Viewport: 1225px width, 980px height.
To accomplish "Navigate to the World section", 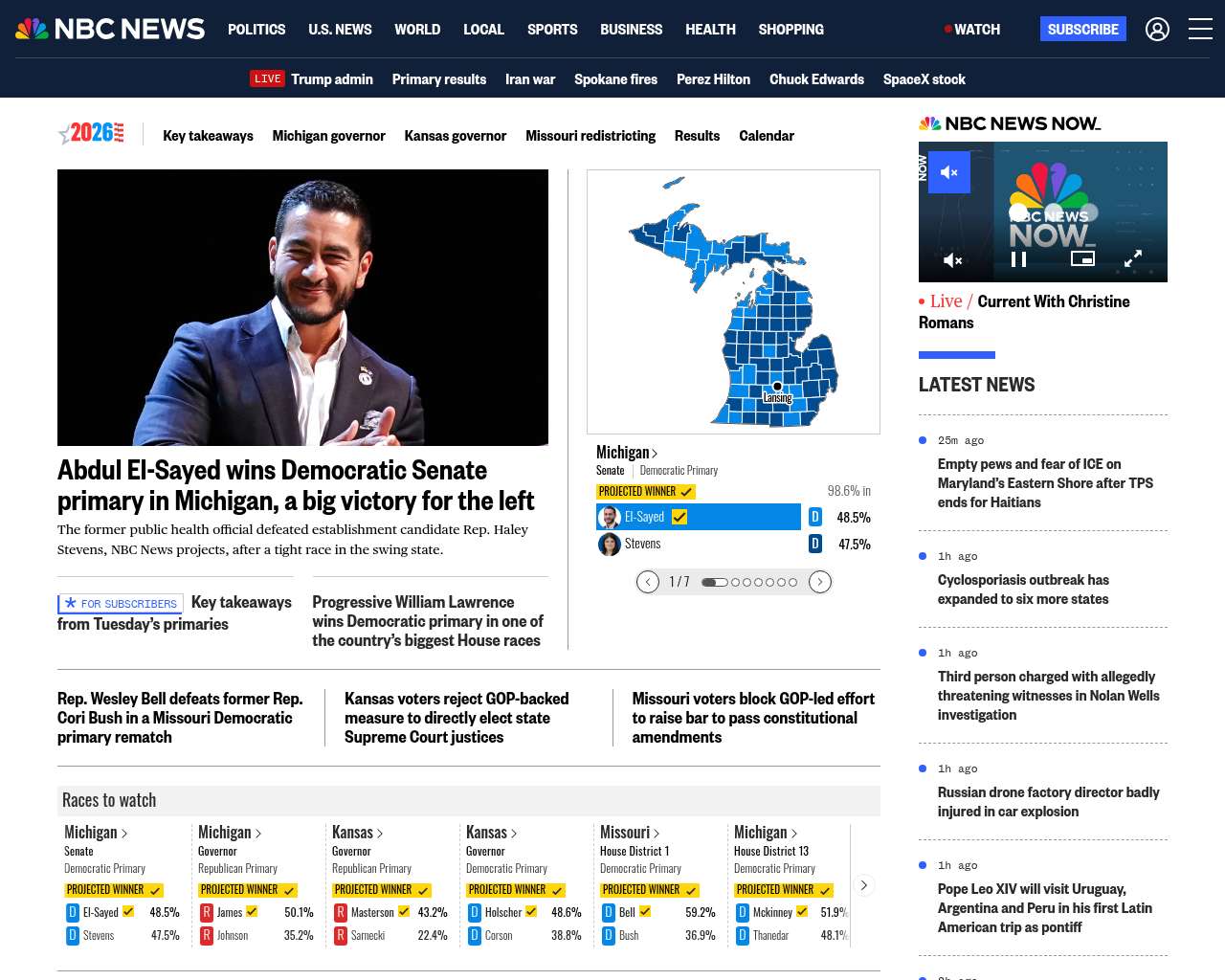I will coord(417,30).
